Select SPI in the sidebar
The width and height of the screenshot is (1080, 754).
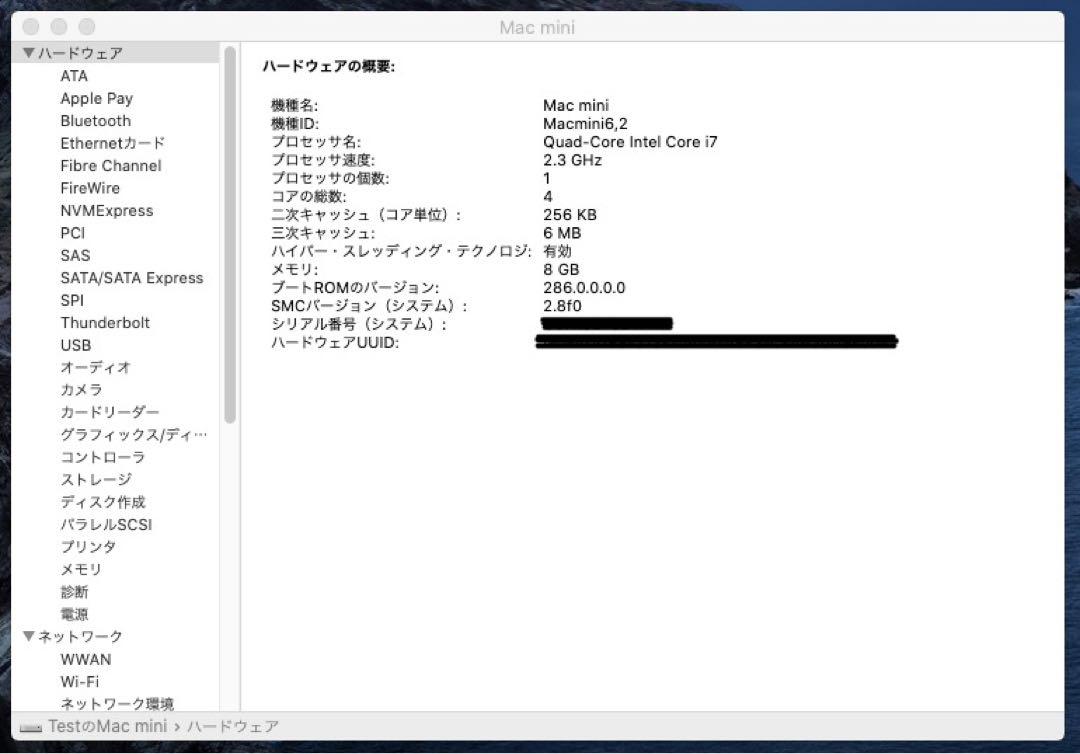click(x=72, y=300)
